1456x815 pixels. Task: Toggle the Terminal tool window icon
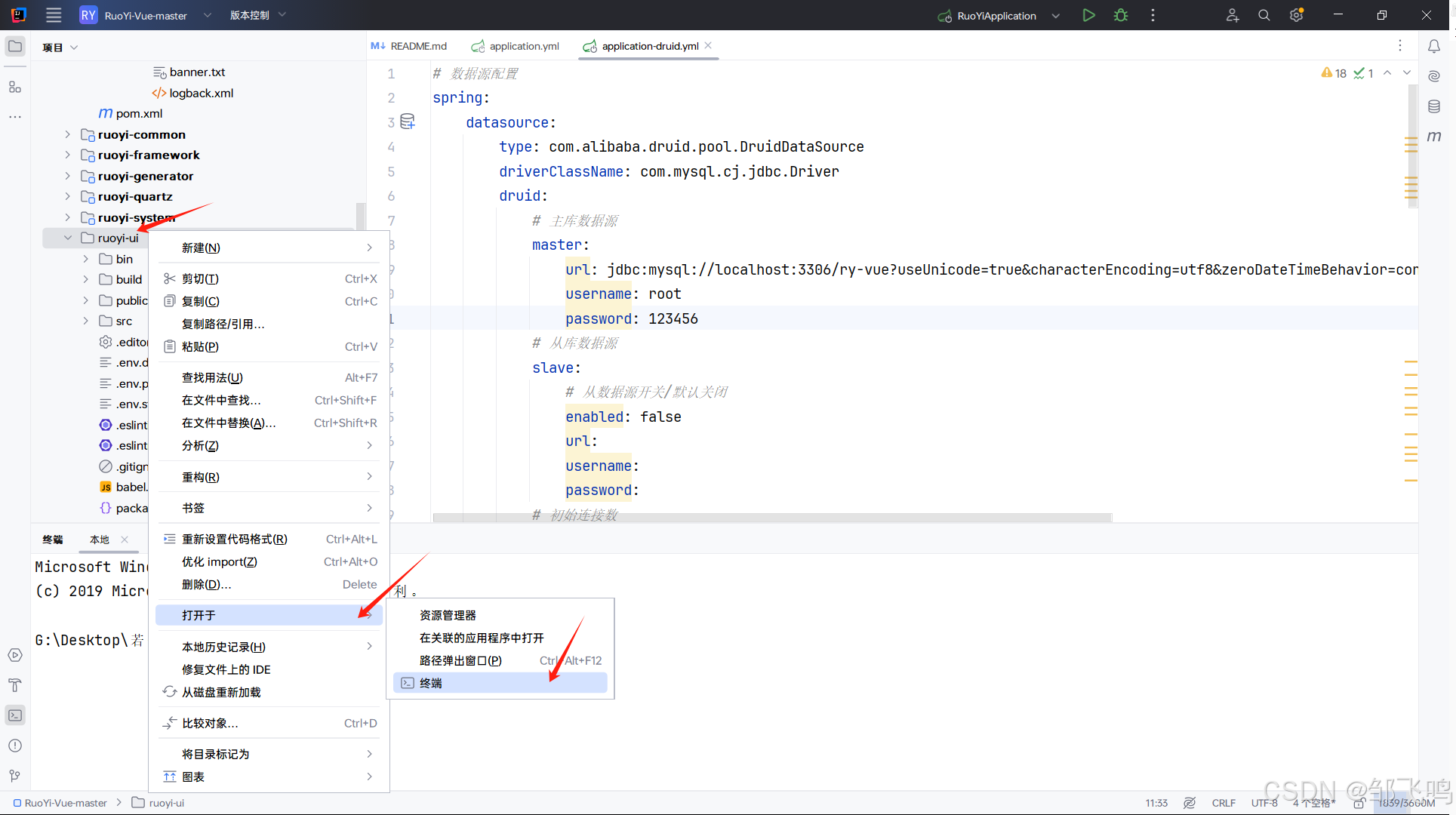tap(15, 715)
